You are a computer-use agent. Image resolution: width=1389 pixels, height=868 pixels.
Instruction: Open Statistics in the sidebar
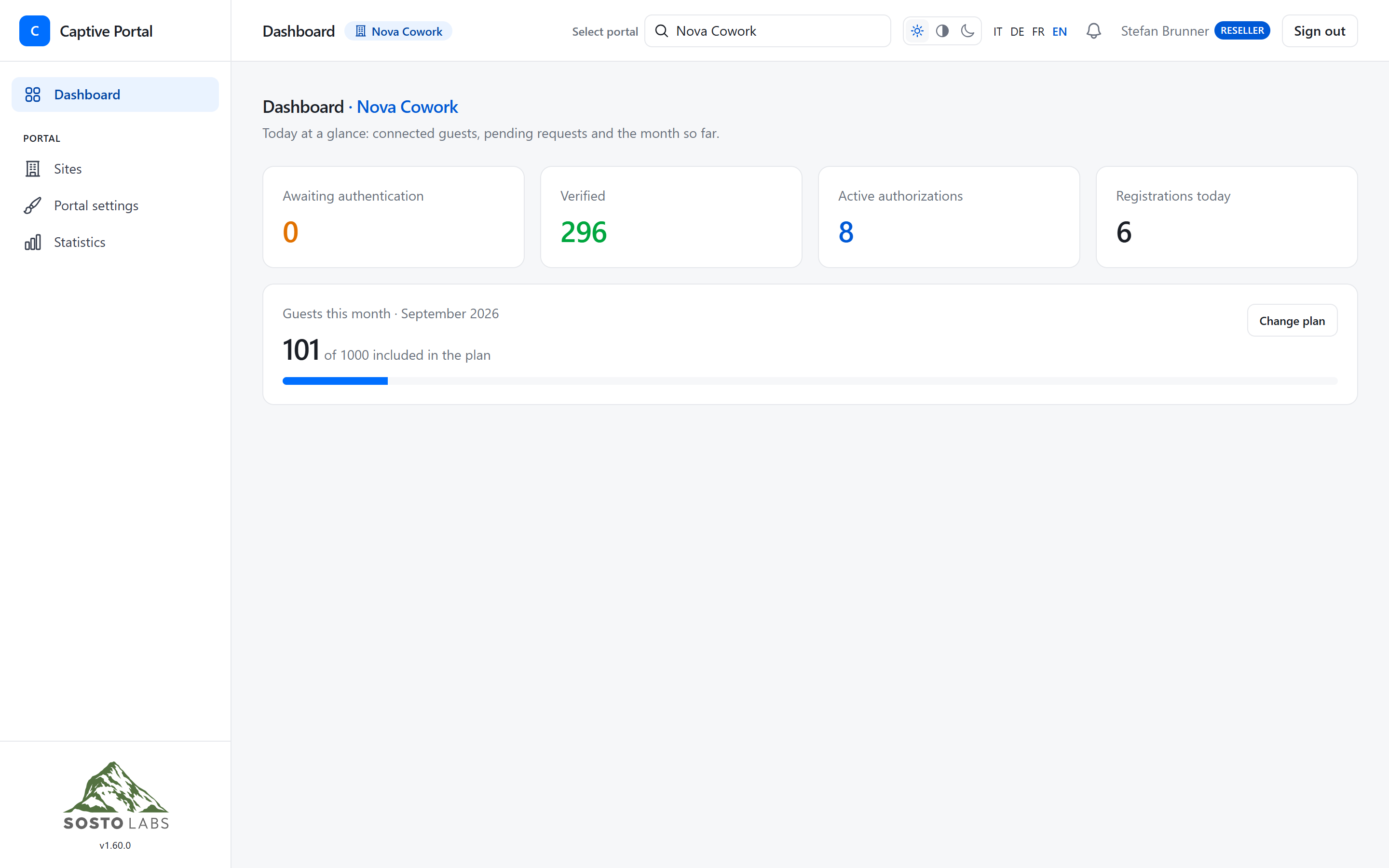(115, 242)
